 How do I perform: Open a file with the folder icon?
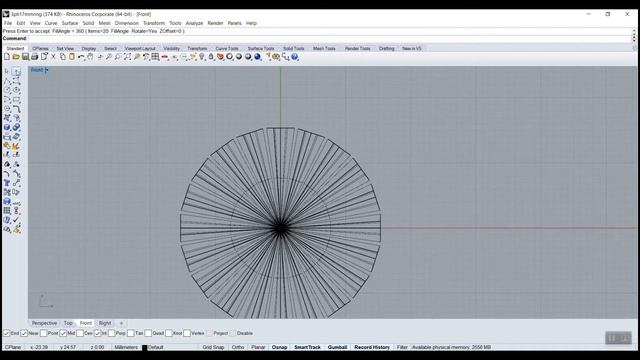point(16,57)
